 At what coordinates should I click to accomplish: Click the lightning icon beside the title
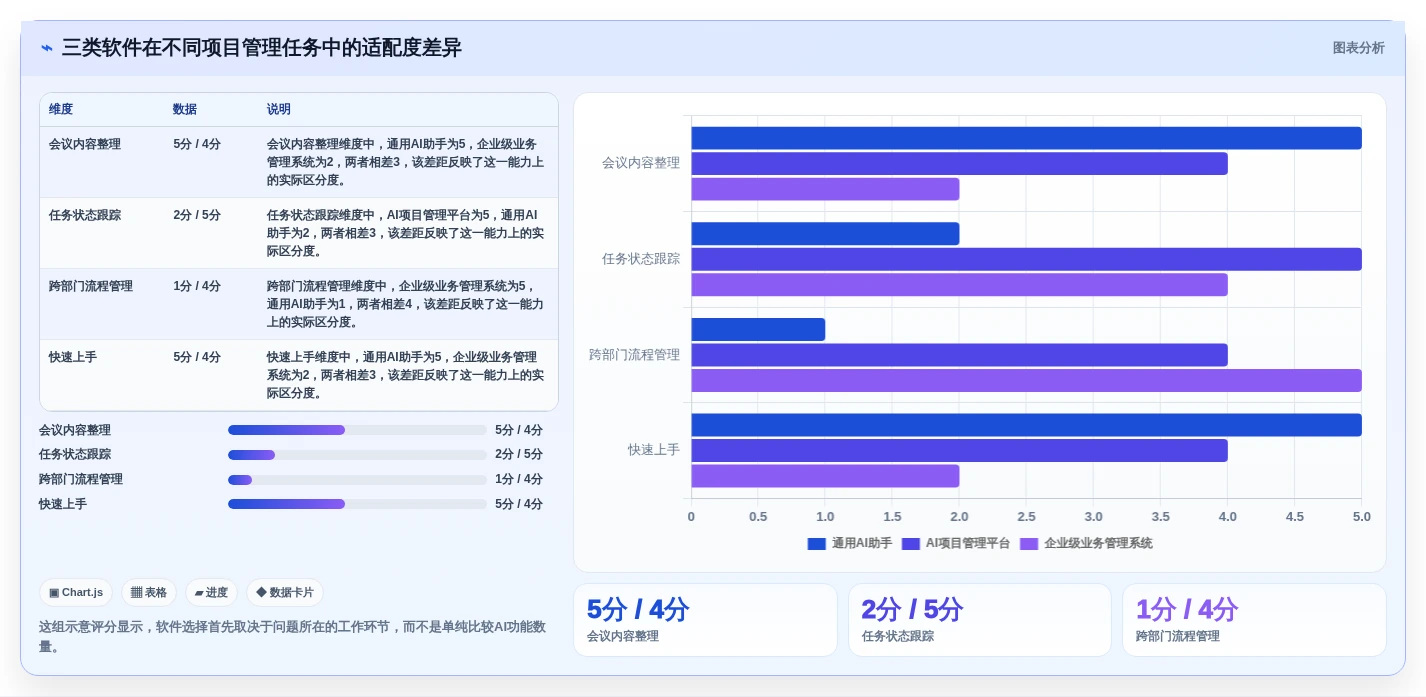pyautogui.click(x=47, y=48)
